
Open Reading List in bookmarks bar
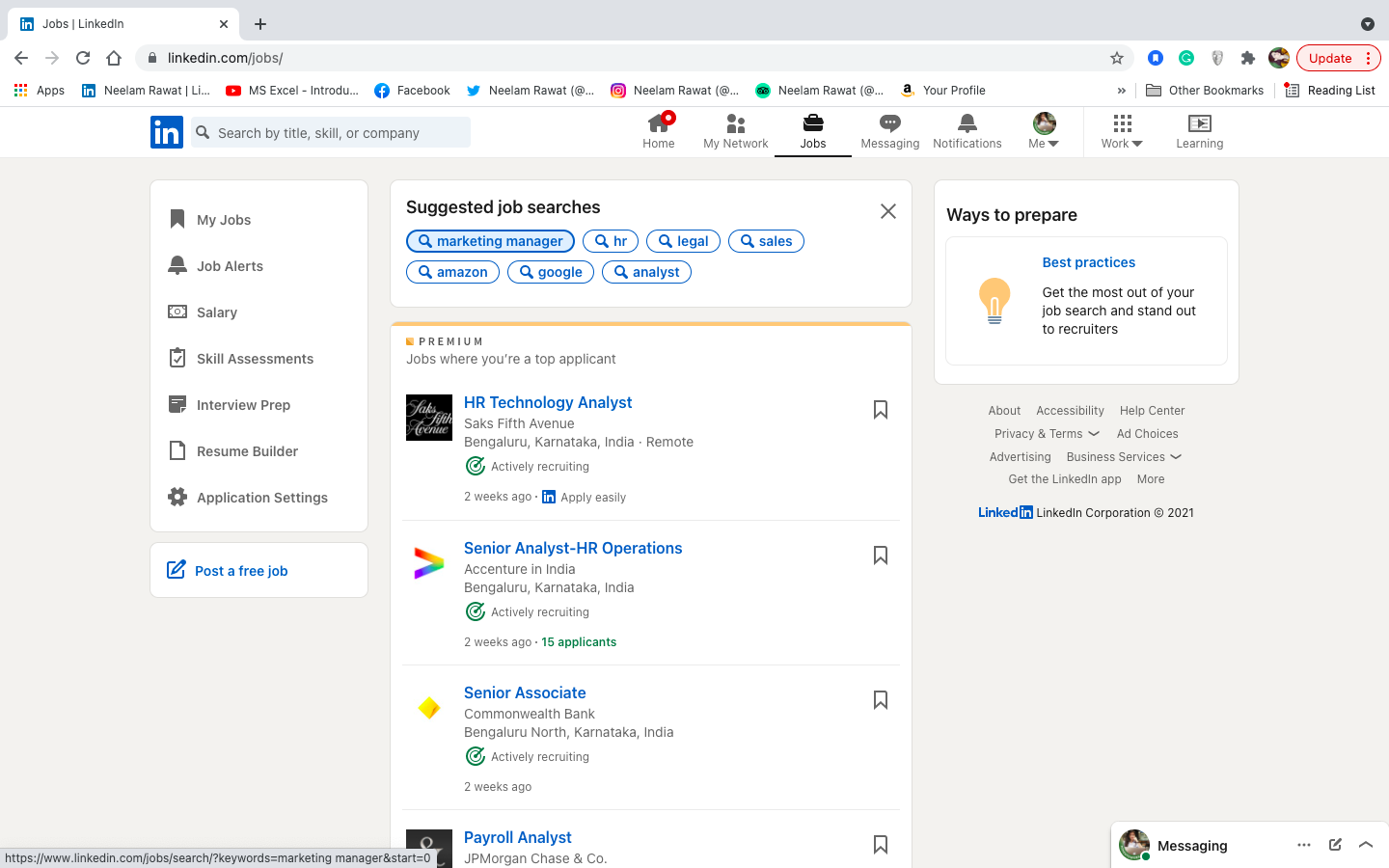tap(1330, 91)
